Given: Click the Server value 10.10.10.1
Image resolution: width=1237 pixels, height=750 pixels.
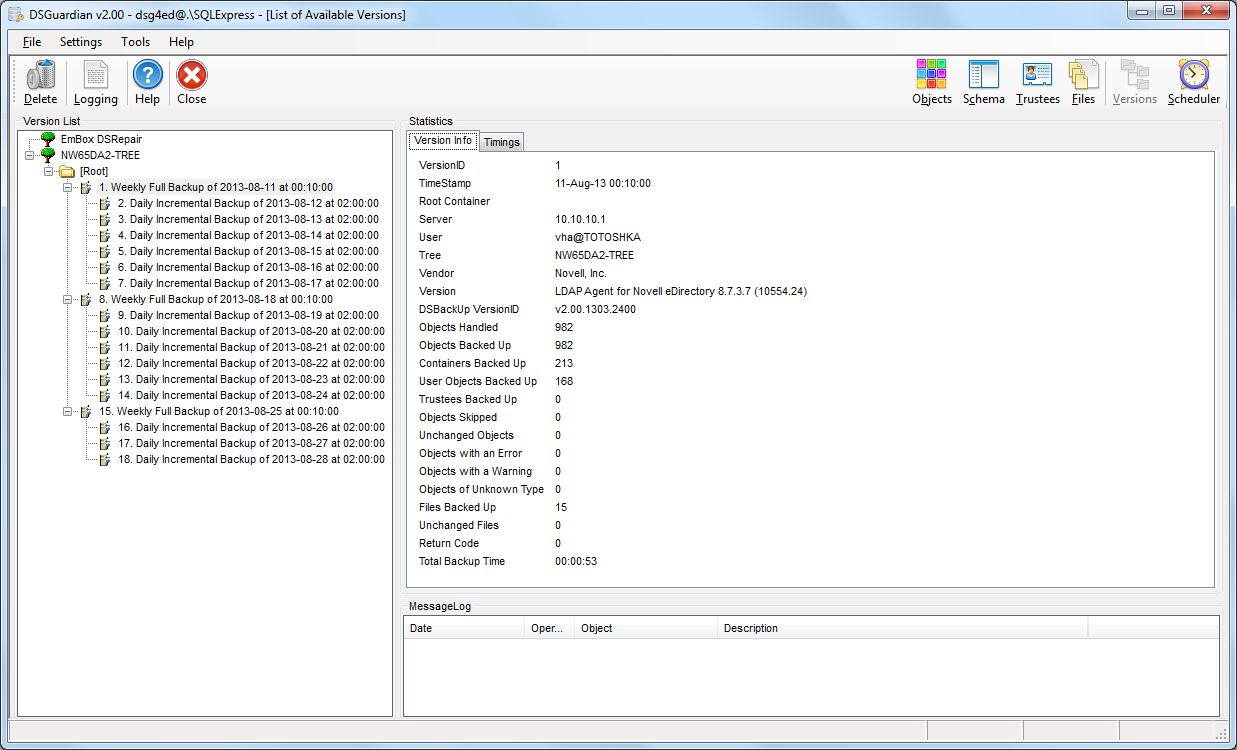Looking at the screenshot, I should [x=580, y=219].
